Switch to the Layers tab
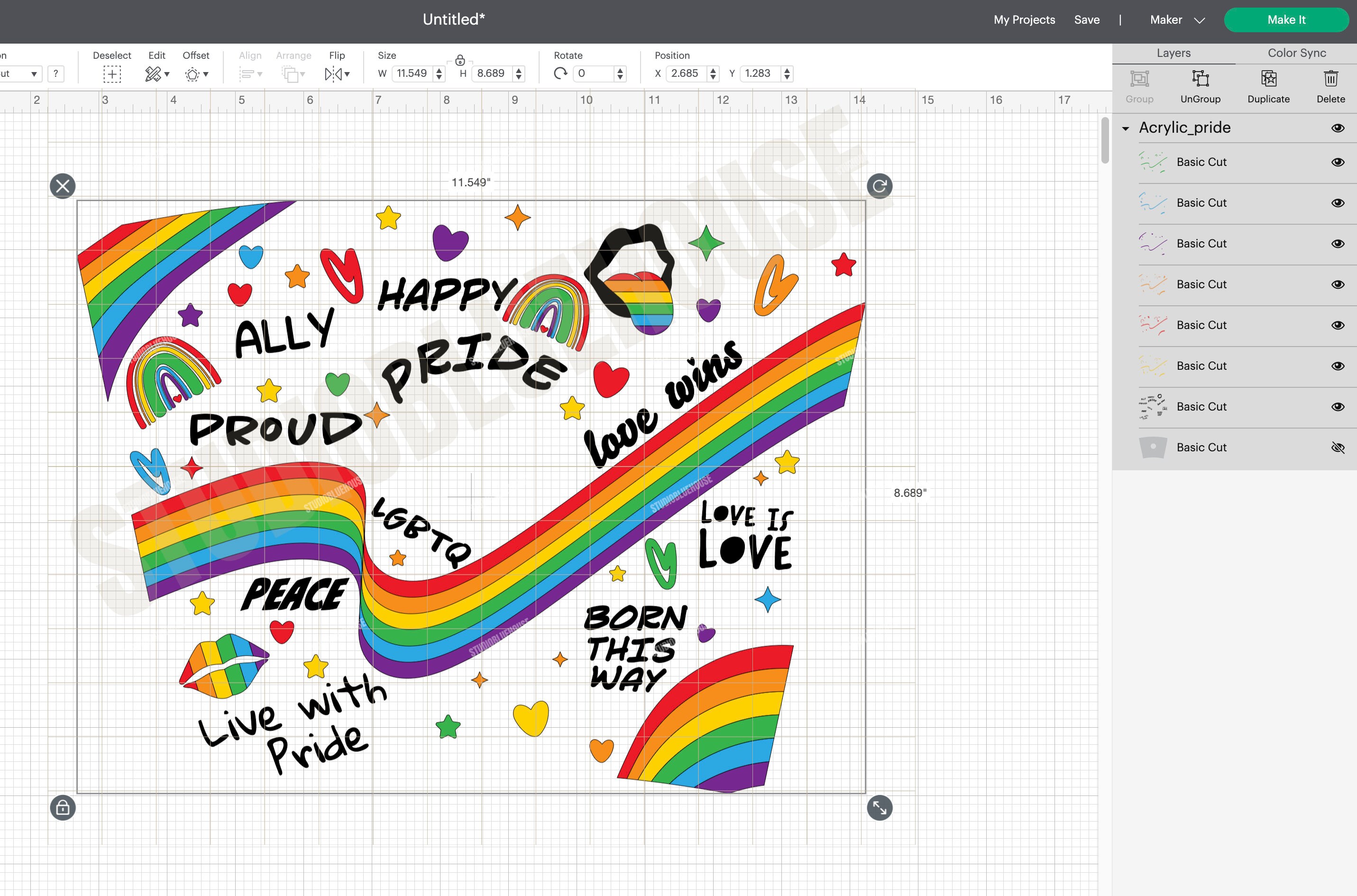This screenshot has width=1357, height=896. (x=1173, y=53)
